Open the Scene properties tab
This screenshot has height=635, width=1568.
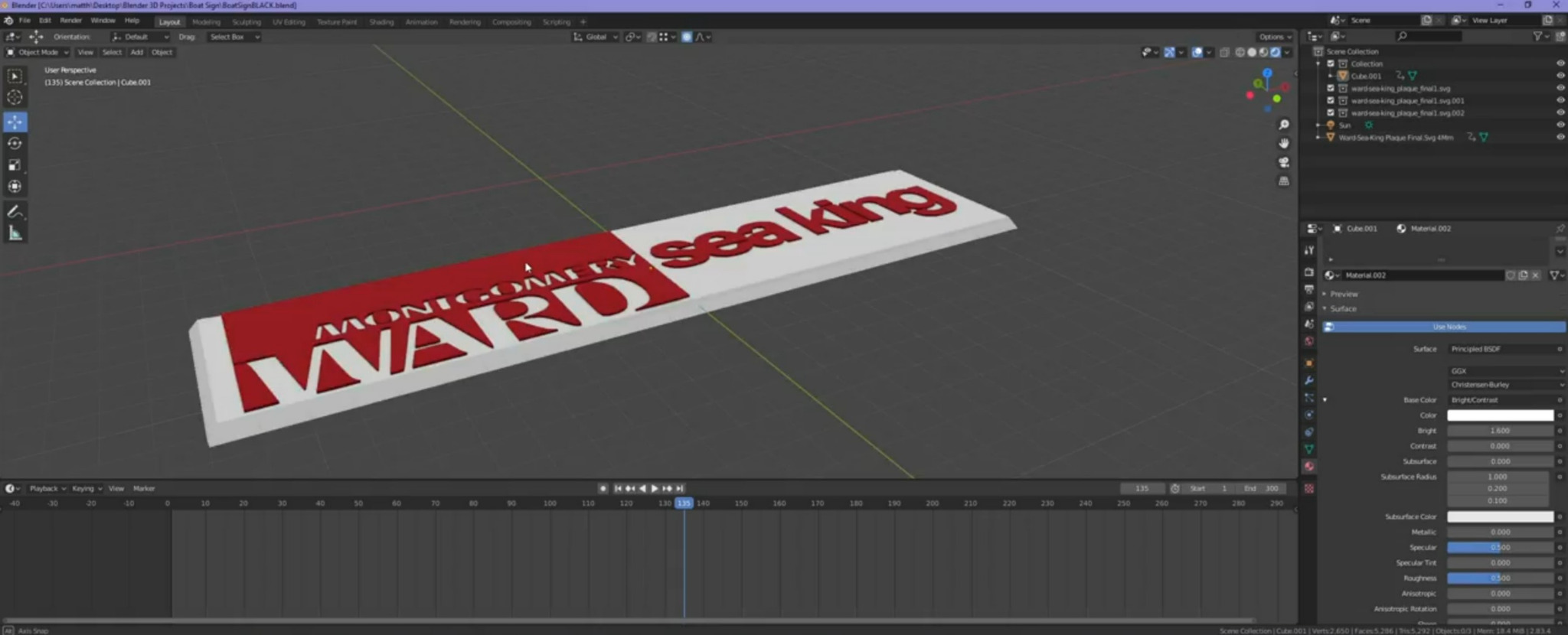tap(1309, 324)
